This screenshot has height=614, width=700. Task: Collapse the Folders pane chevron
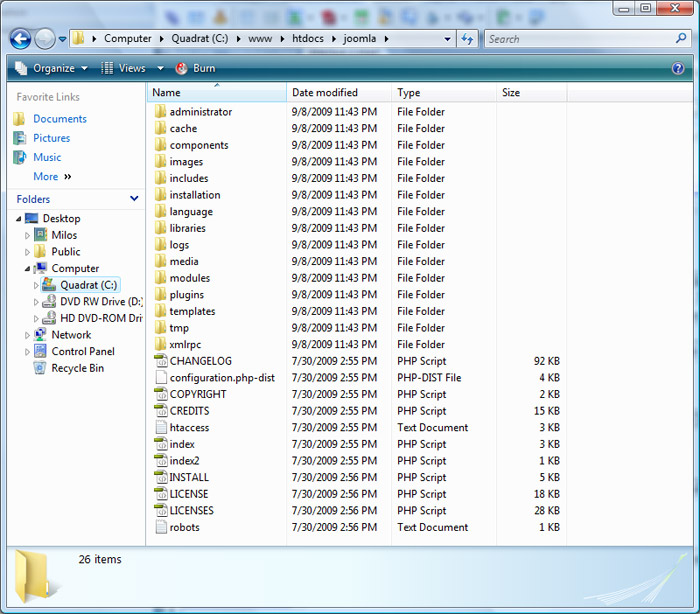click(134, 199)
